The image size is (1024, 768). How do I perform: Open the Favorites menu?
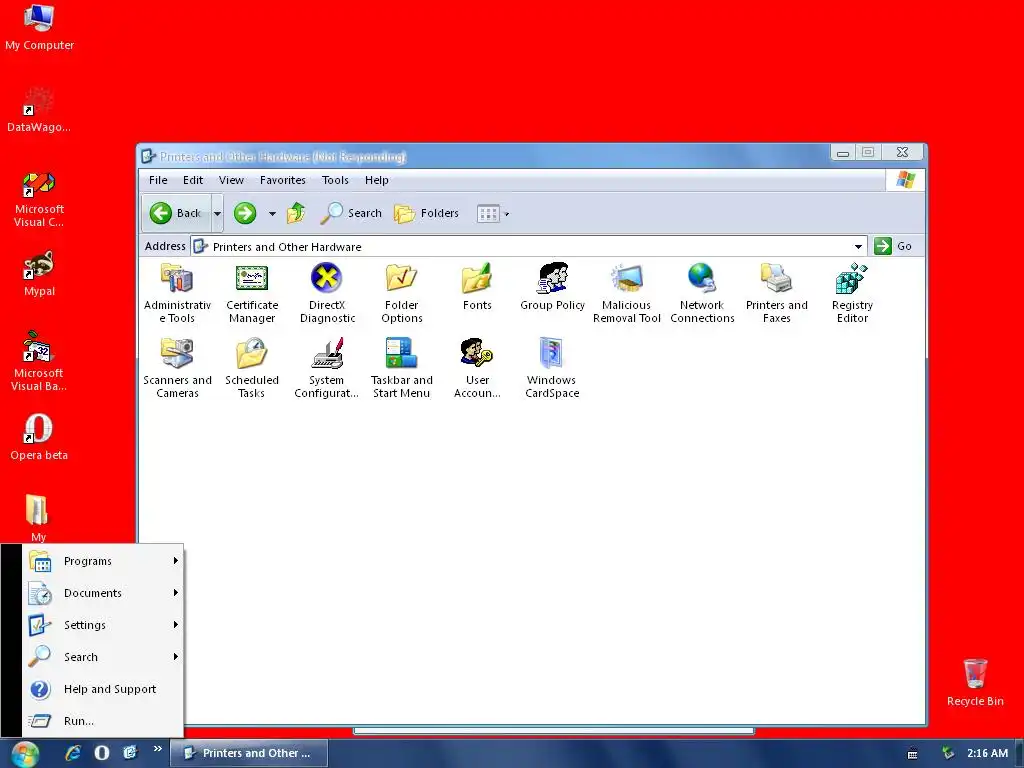tap(283, 180)
